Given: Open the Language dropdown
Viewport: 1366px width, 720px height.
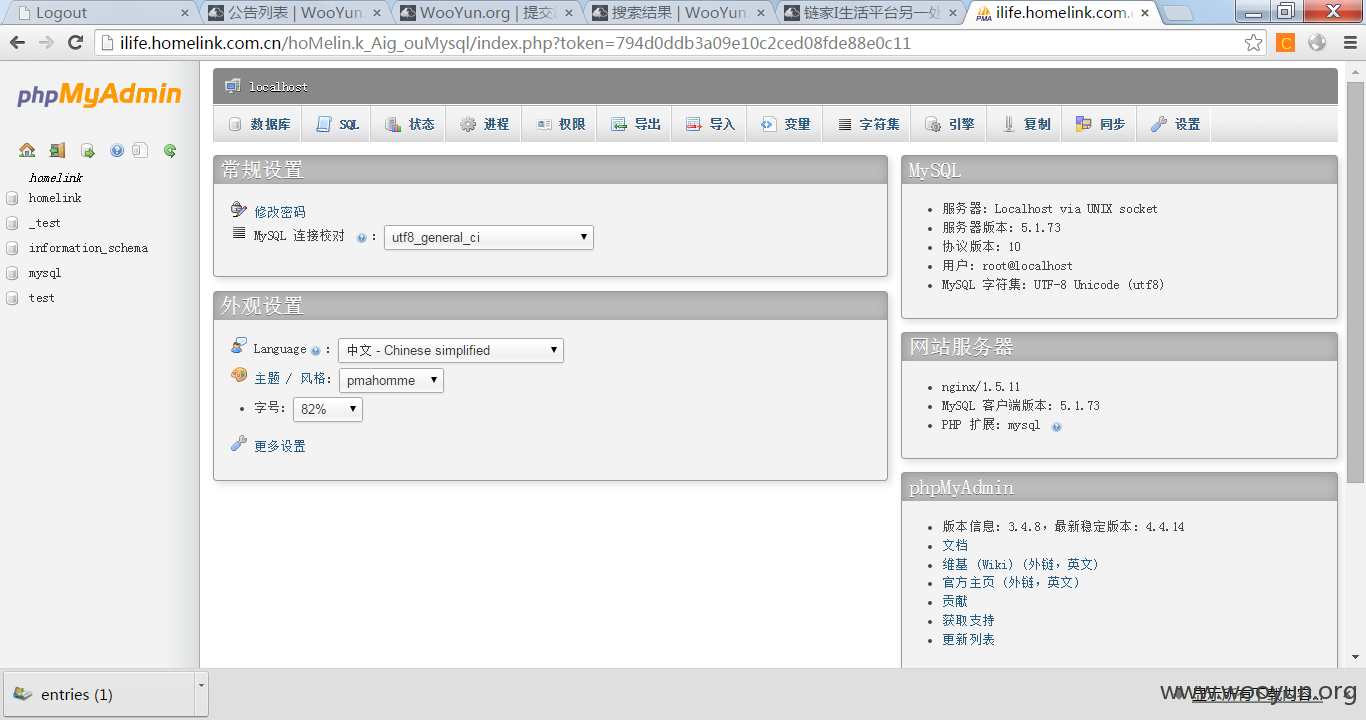Looking at the screenshot, I should pyautogui.click(x=451, y=350).
